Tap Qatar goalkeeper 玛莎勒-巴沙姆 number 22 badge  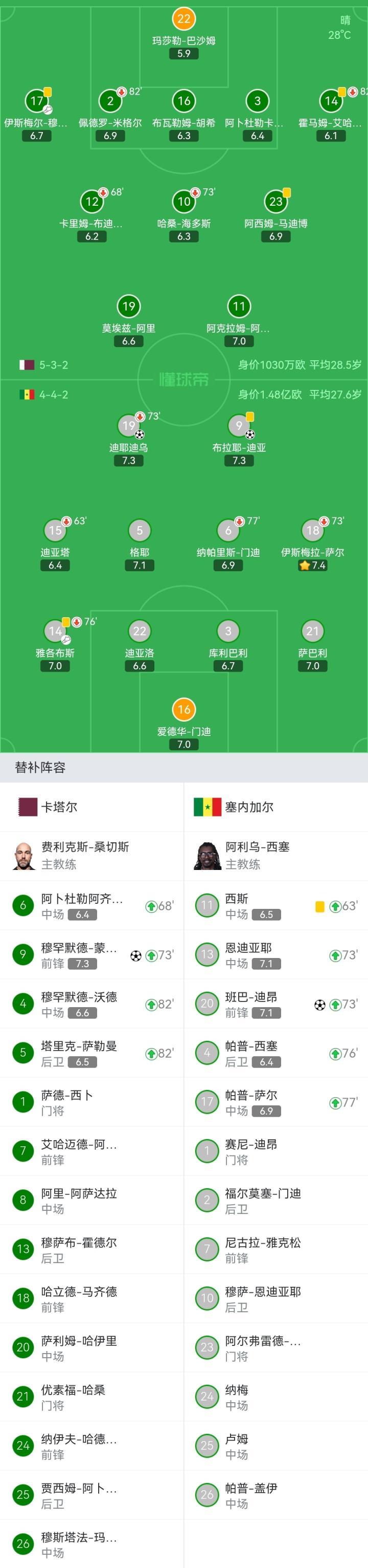[183, 19]
